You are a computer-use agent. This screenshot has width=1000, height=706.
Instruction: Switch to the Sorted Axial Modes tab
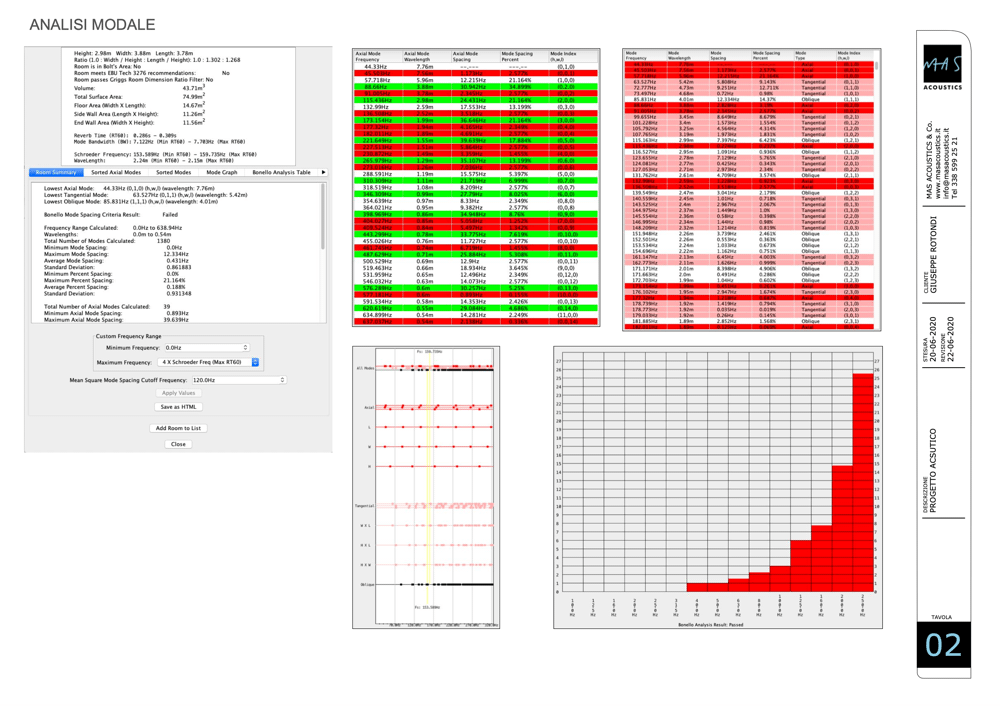coord(115,172)
